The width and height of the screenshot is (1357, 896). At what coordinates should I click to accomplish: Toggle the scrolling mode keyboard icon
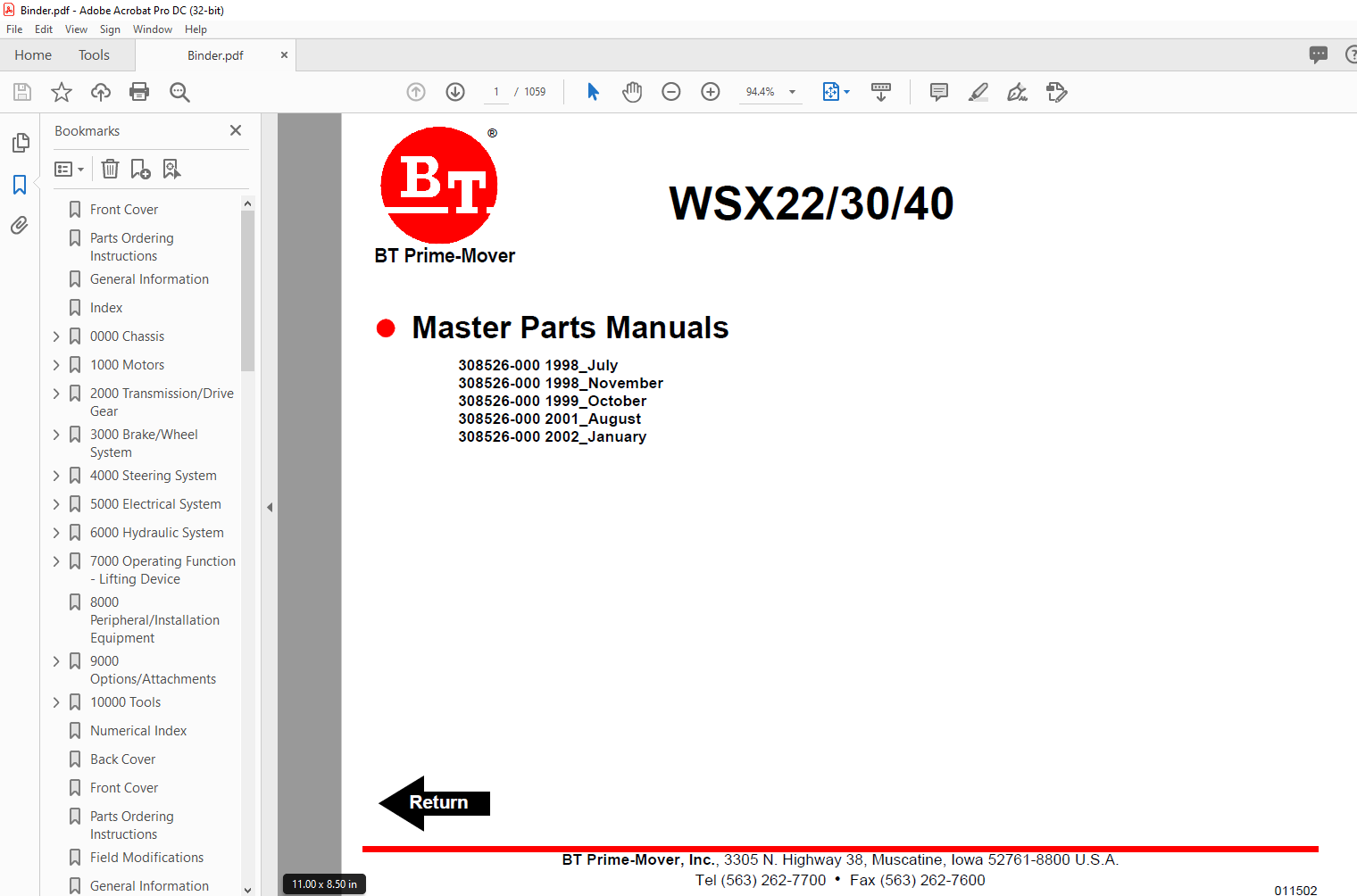click(x=881, y=92)
